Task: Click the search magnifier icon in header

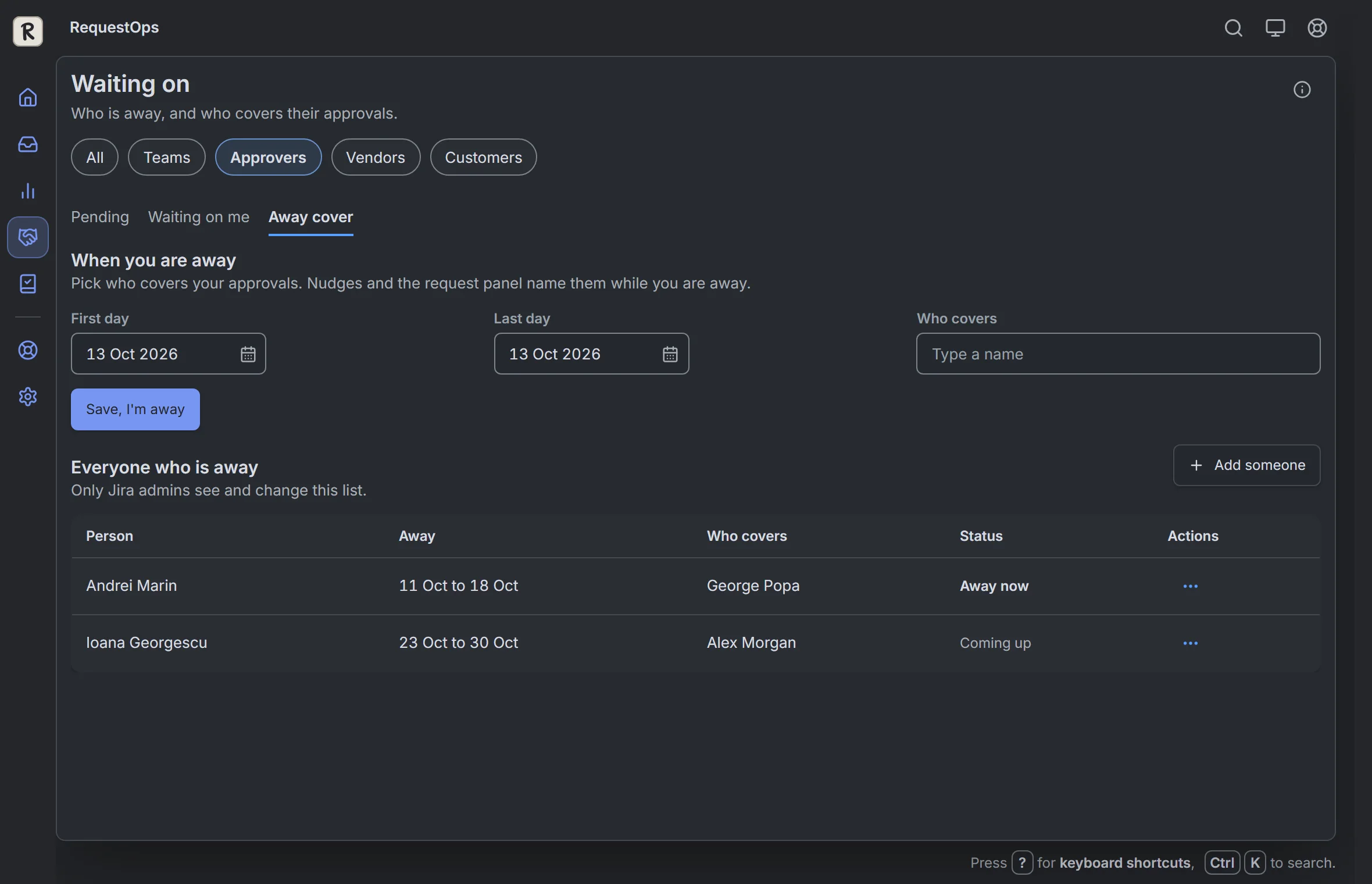Action: coord(1233,28)
